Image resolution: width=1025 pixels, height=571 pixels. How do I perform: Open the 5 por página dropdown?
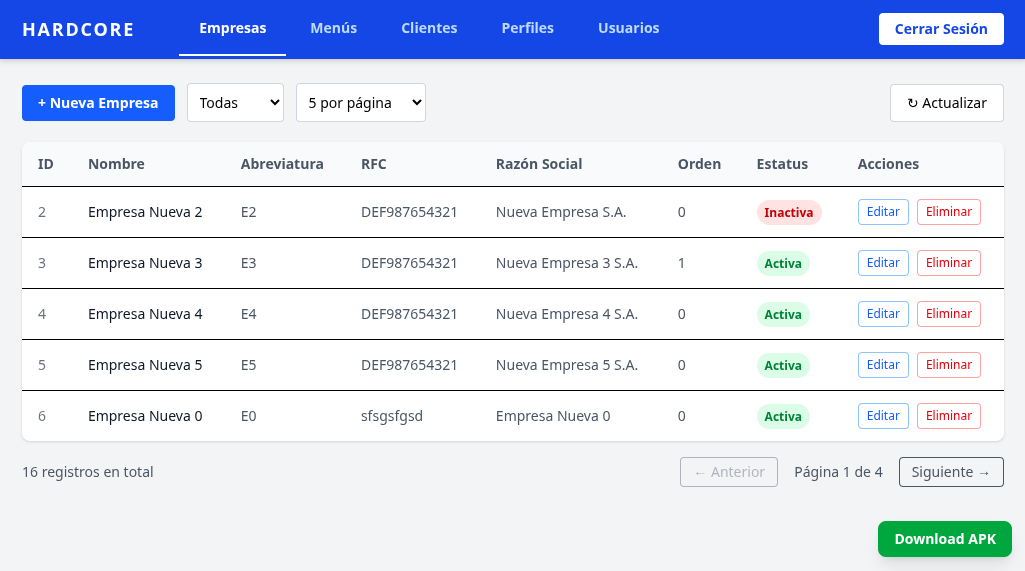(x=361, y=103)
